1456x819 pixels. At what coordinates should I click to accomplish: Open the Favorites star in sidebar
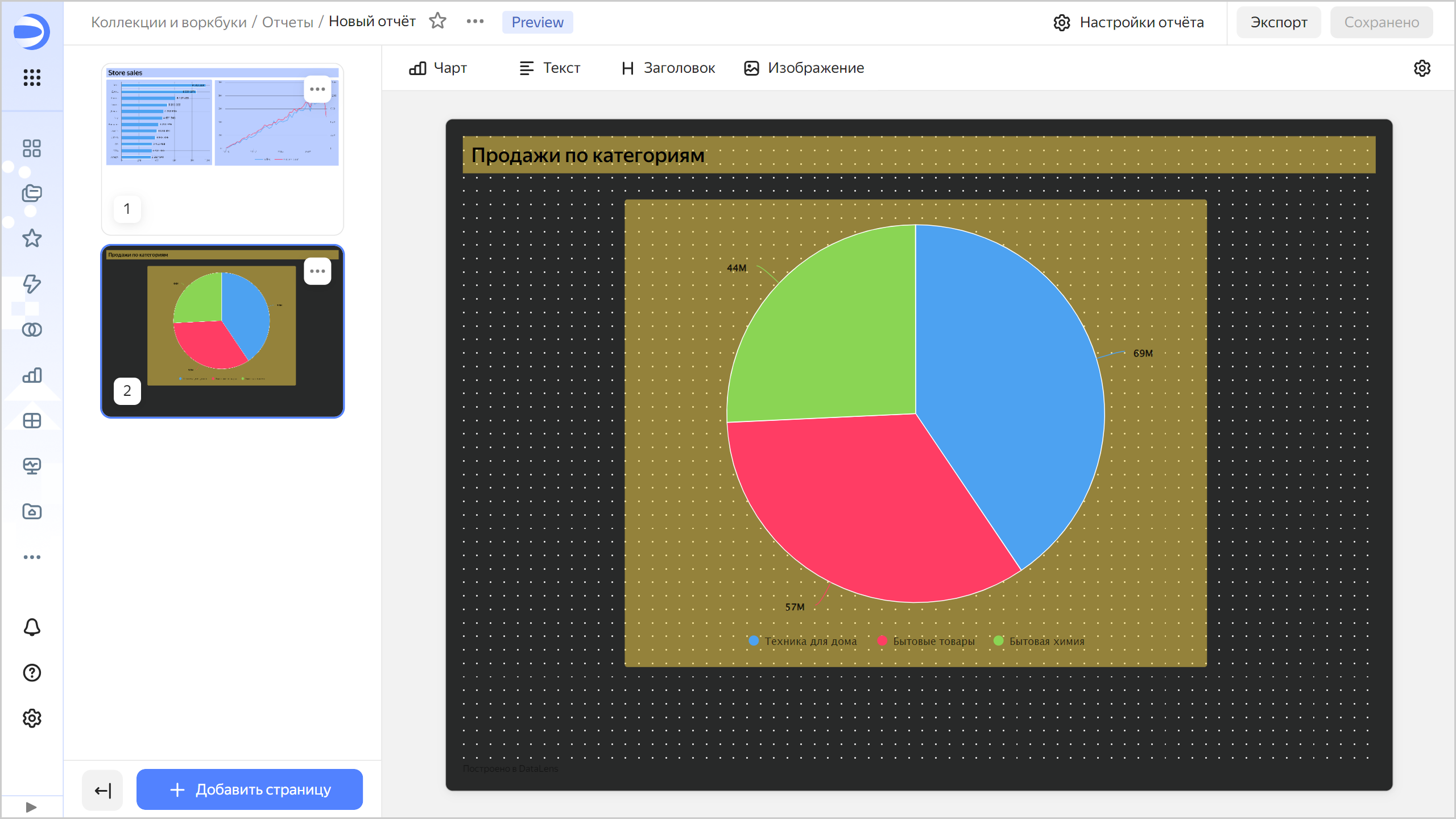click(x=32, y=238)
